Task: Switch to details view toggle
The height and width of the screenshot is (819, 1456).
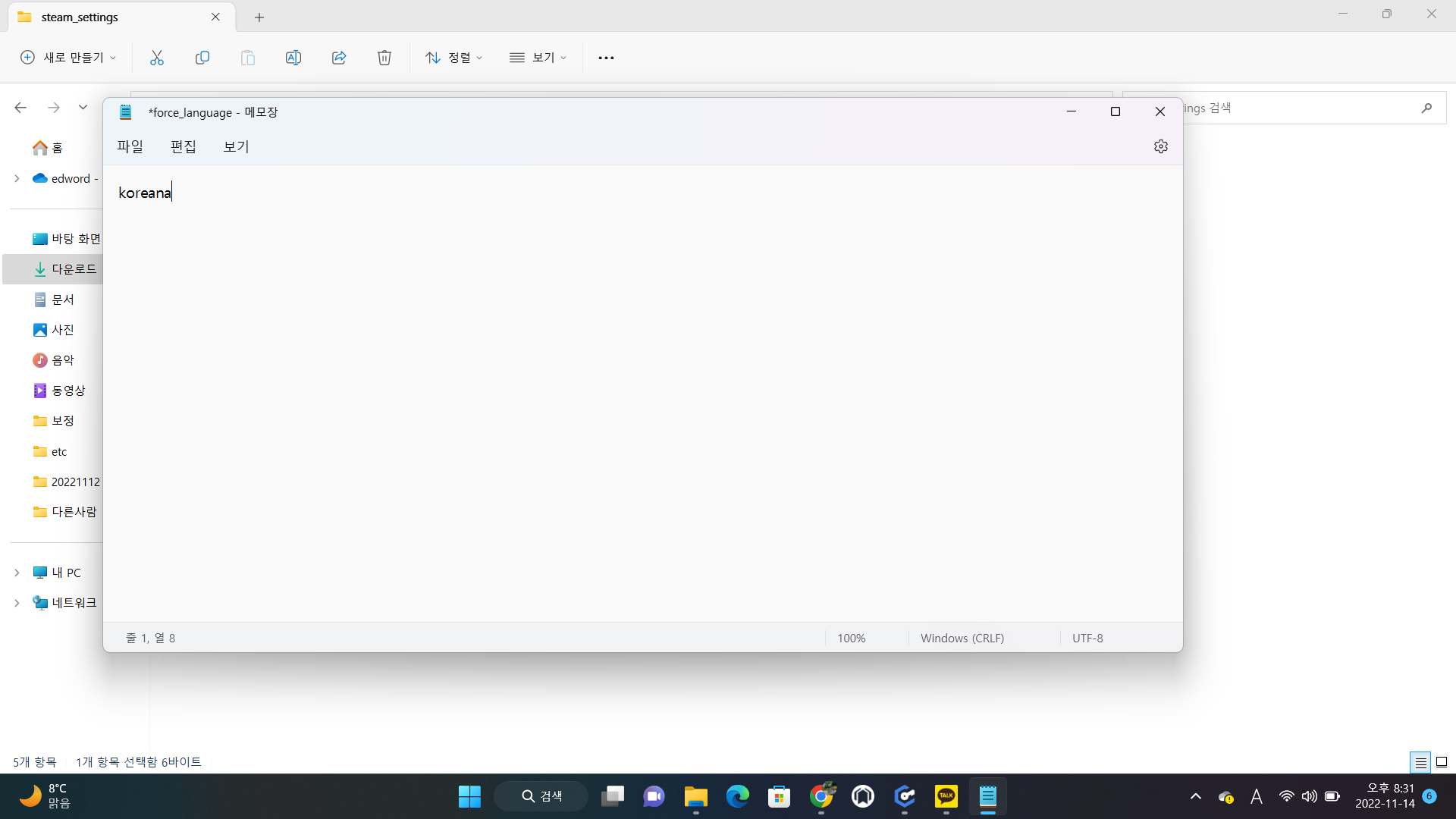Action: point(1420,762)
